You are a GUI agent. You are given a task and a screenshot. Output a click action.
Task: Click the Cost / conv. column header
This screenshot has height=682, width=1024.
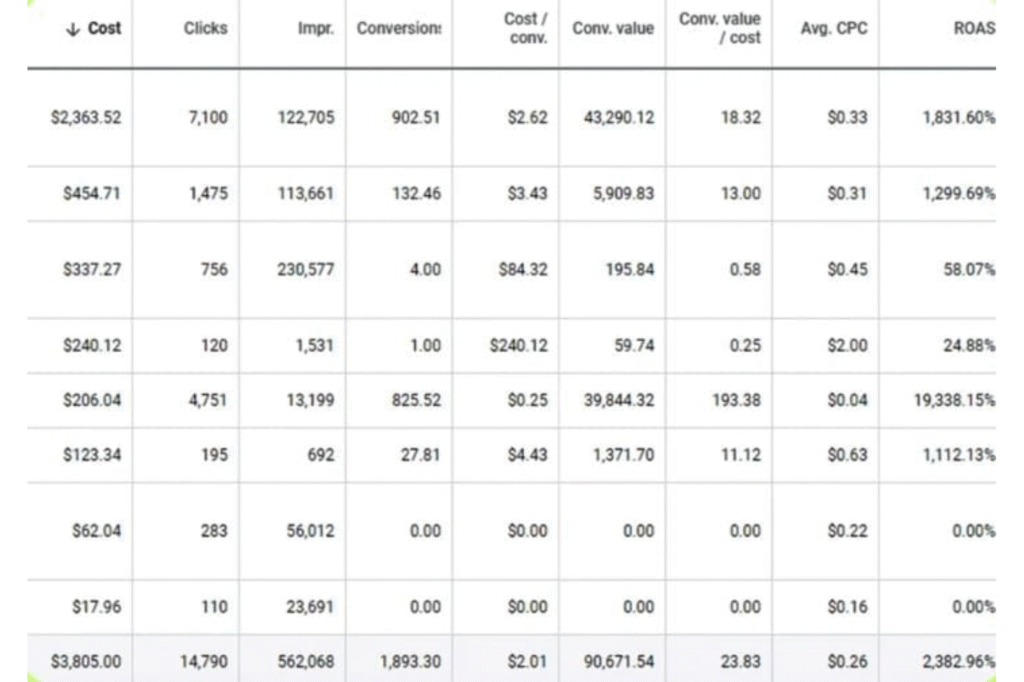(526, 28)
